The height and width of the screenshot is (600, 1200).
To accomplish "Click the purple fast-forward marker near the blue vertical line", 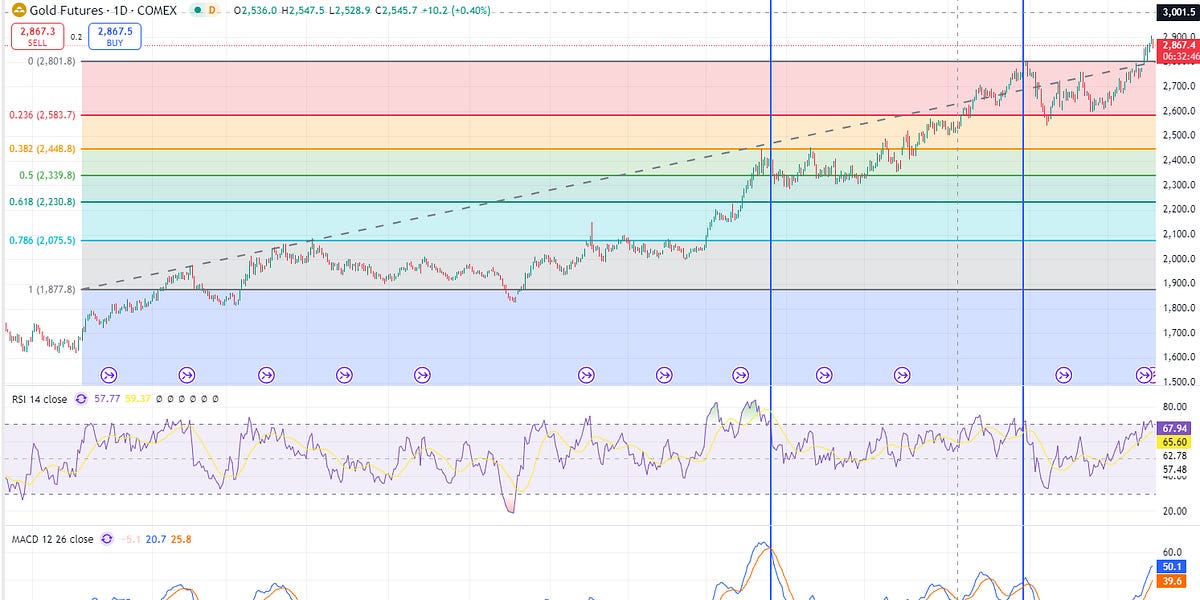I will pyautogui.click(x=740, y=375).
